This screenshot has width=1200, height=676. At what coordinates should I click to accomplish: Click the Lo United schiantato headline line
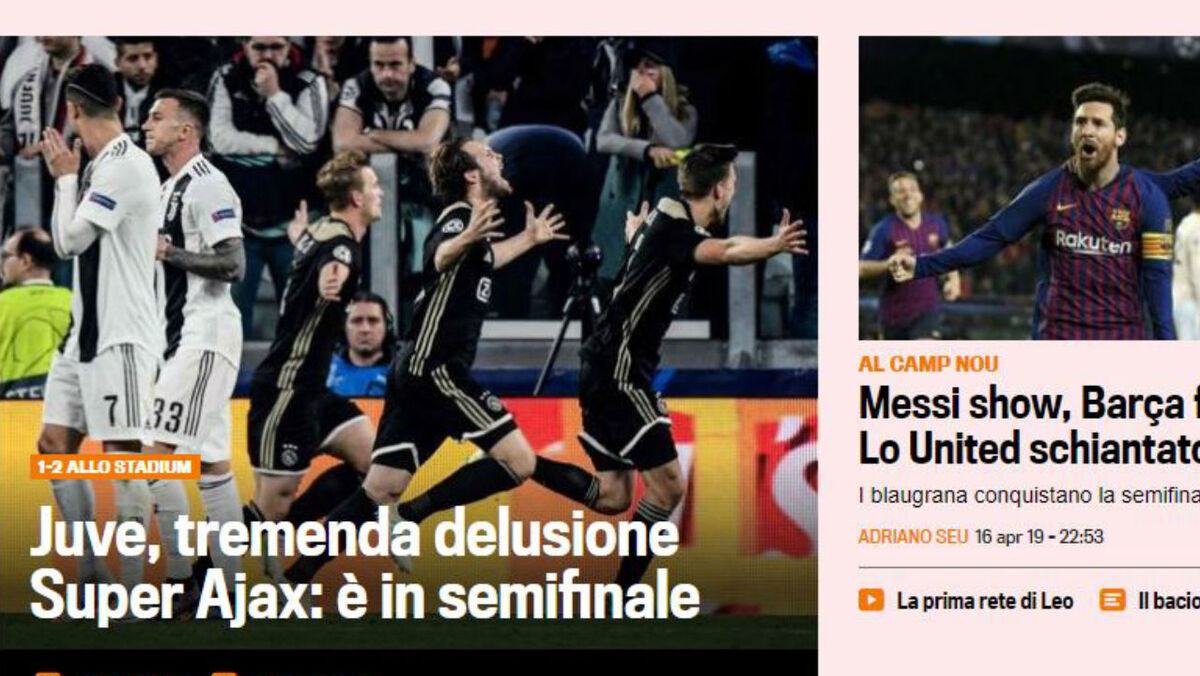click(x=1029, y=448)
